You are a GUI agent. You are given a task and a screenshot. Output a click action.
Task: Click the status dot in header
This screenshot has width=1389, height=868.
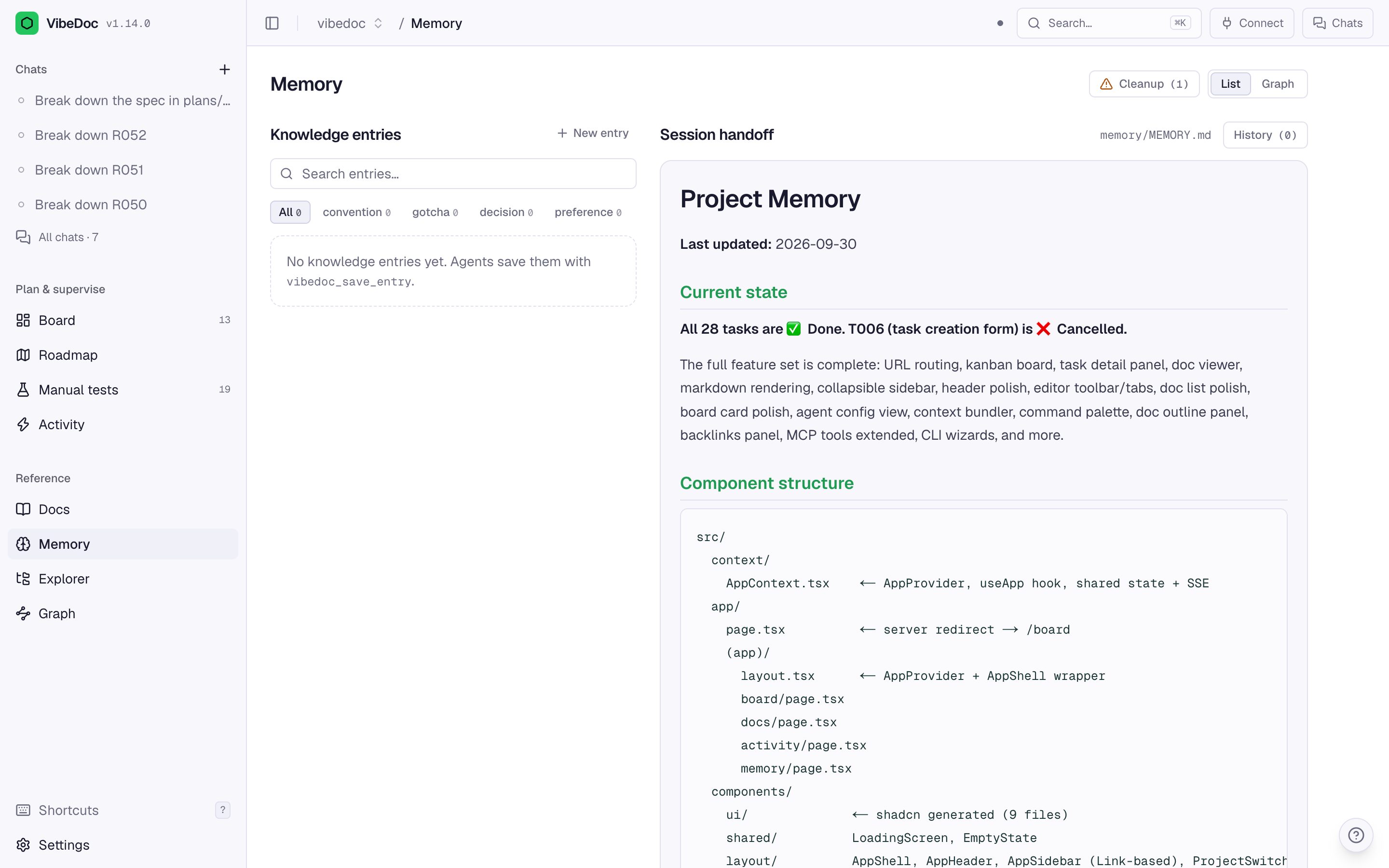pyautogui.click(x=1000, y=23)
